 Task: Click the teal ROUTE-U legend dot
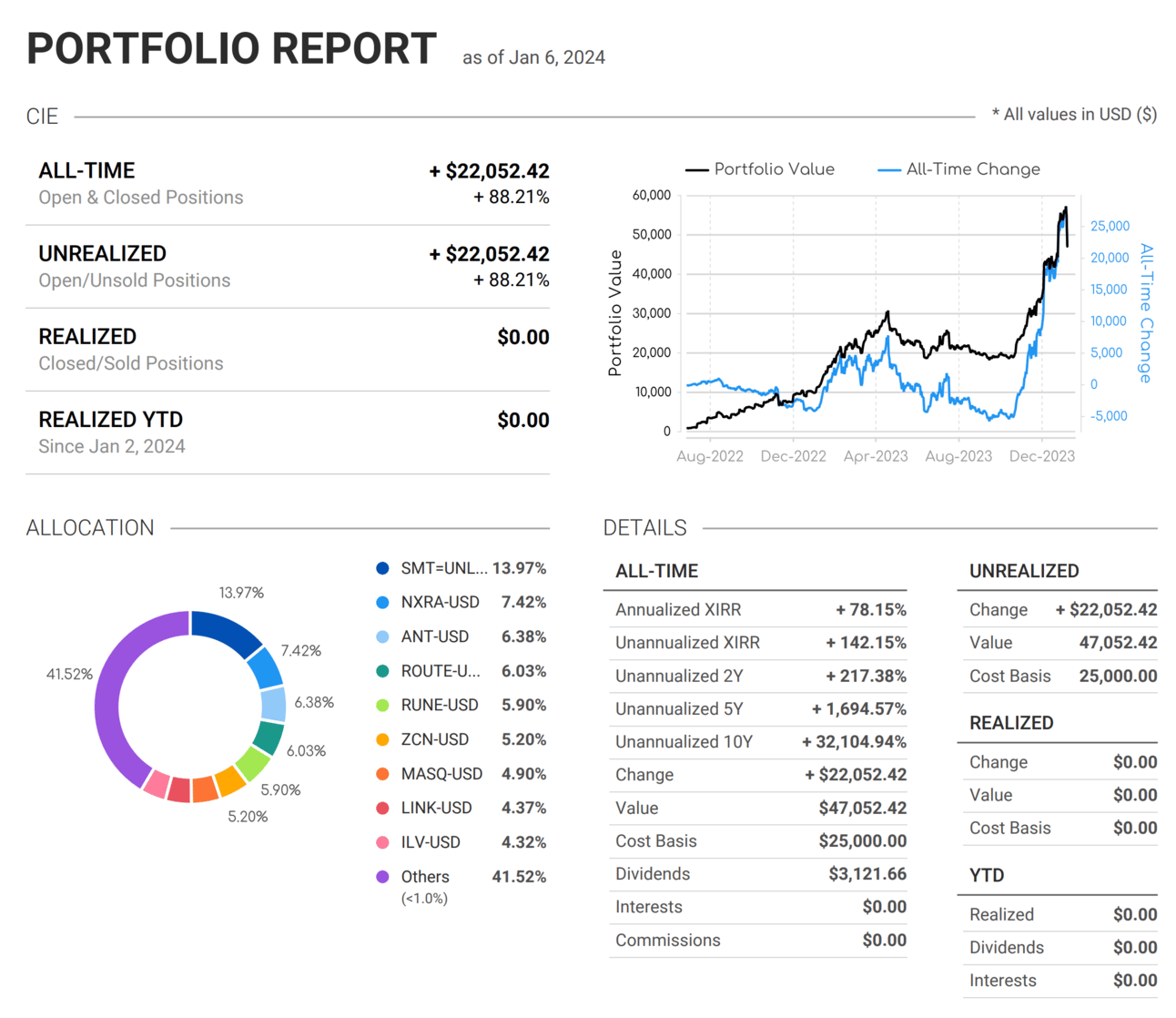pyautogui.click(x=382, y=671)
